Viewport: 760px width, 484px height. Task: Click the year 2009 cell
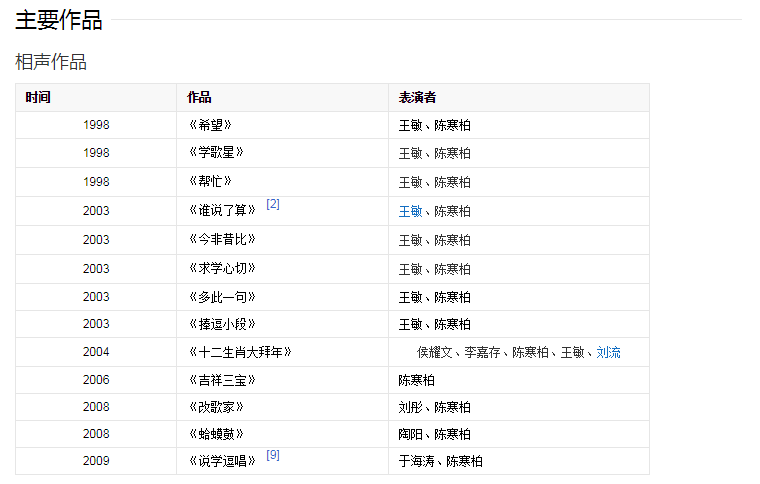96,461
